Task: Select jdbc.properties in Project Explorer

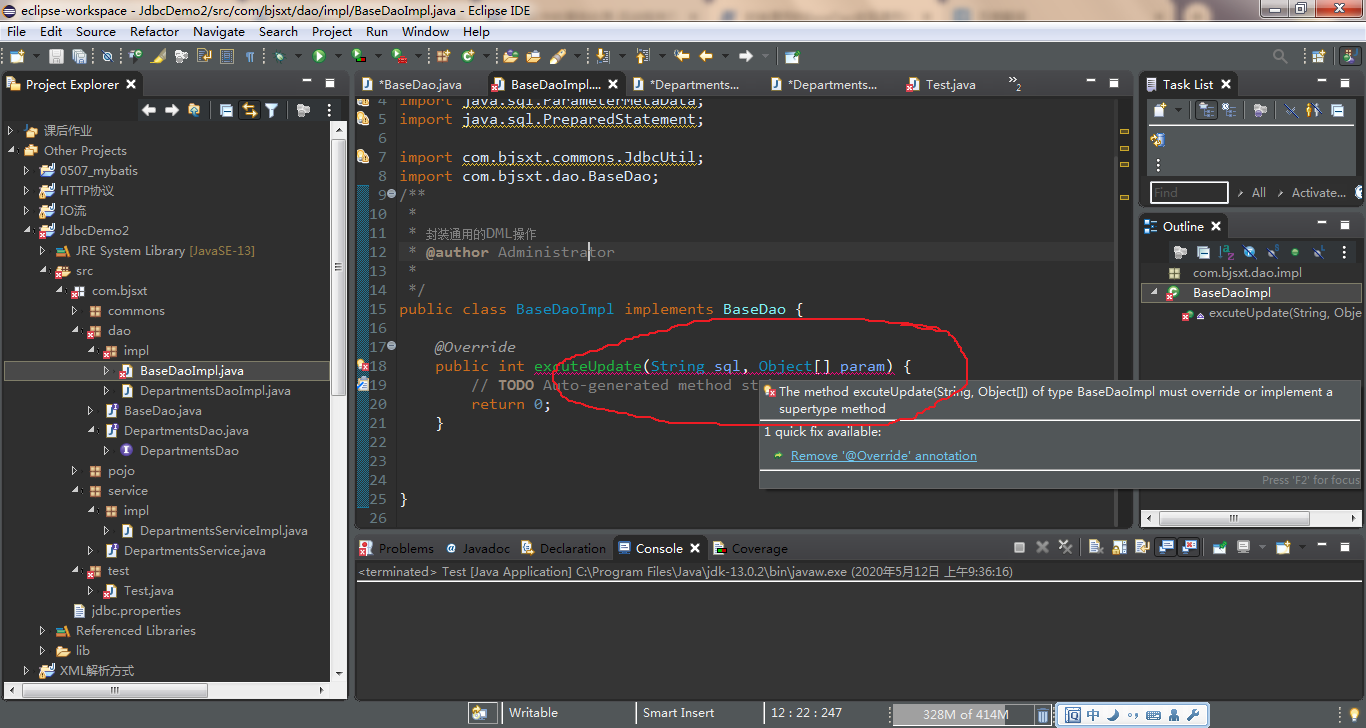Action: click(136, 610)
